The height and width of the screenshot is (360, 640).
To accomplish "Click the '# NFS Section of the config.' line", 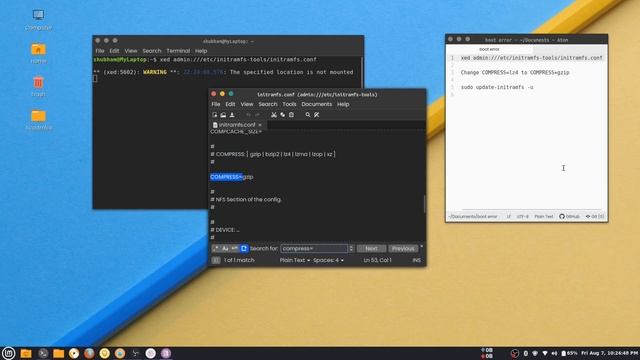I will tap(246, 200).
